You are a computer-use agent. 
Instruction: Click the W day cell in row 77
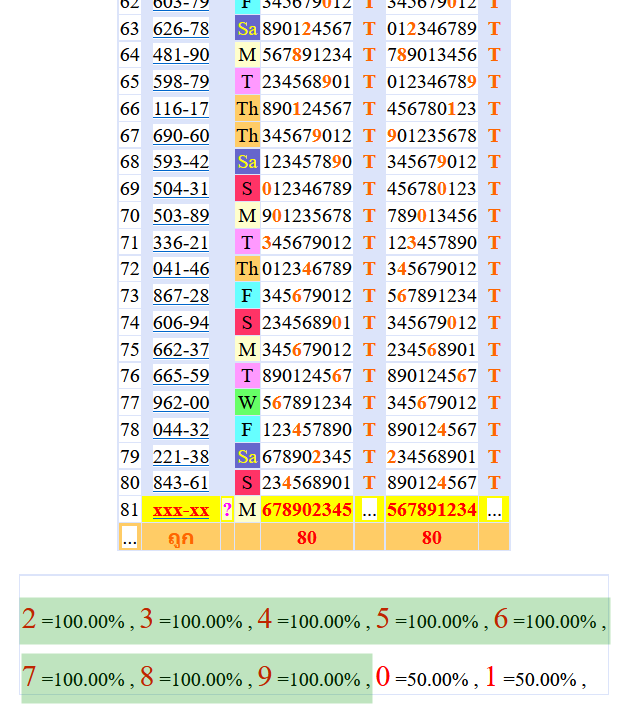pyautogui.click(x=247, y=402)
